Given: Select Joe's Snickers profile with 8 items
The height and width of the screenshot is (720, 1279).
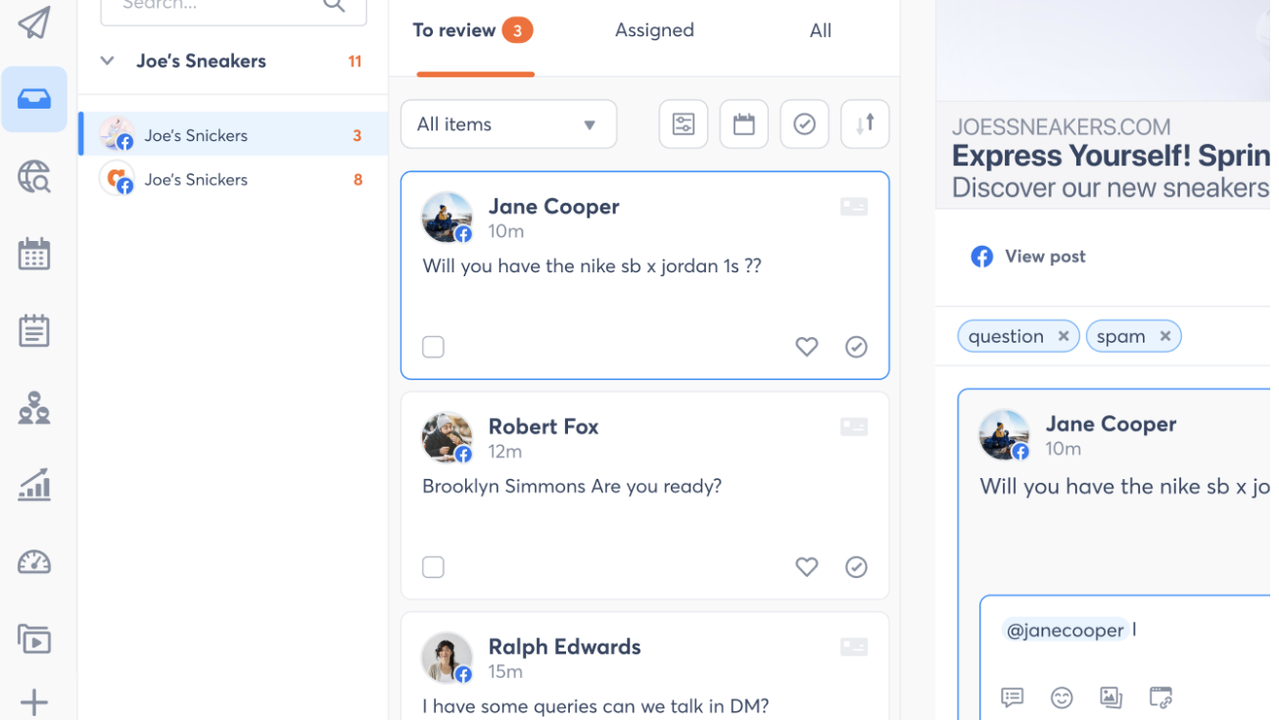Looking at the screenshot, I should click(234, 179).
